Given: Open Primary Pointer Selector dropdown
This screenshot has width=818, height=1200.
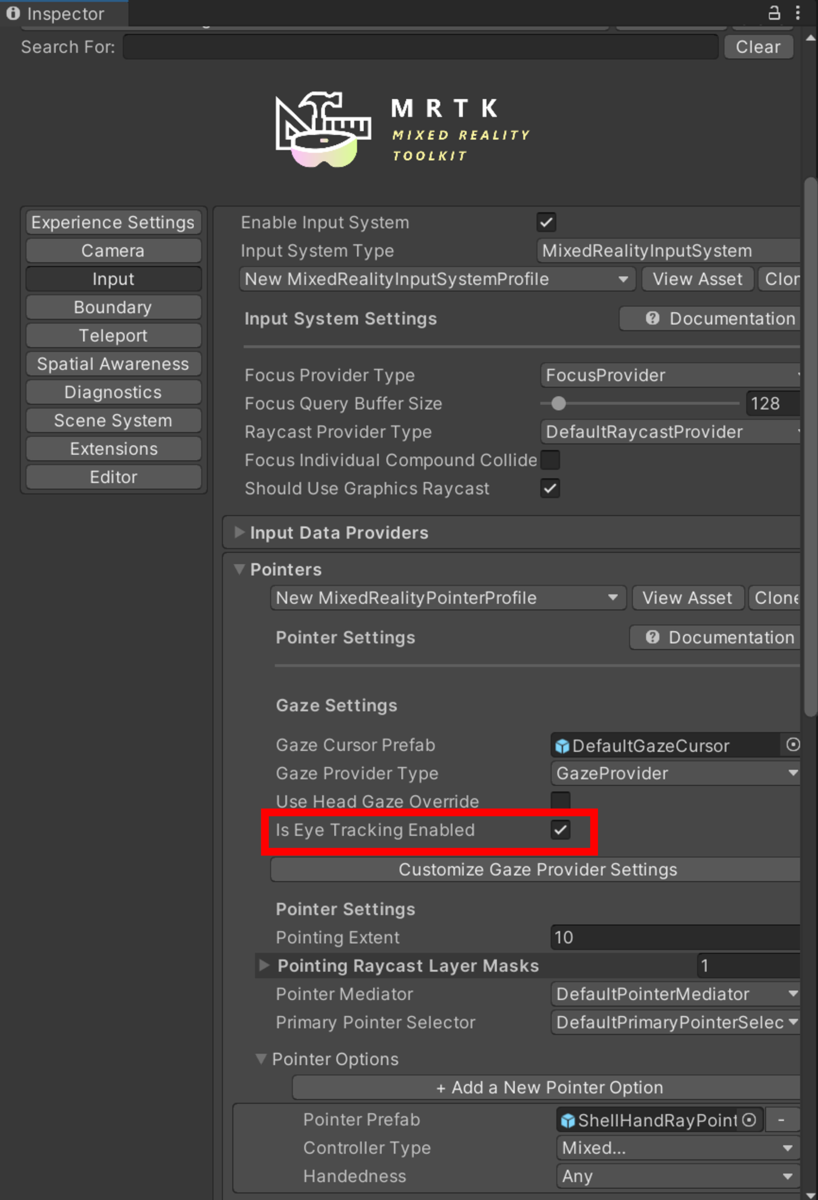Looking at the screenshot, I should click(x=677, y=1022).
